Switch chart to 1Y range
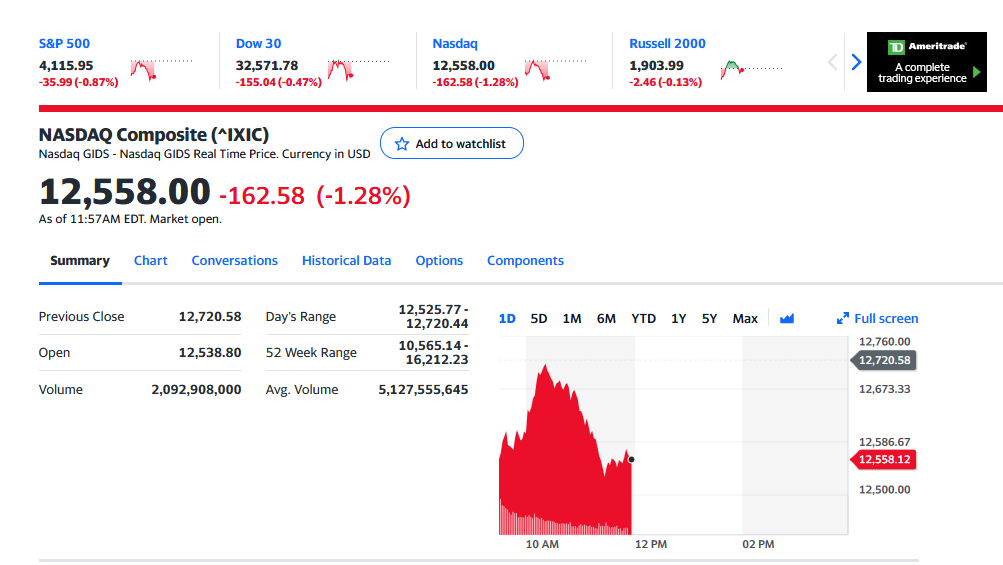The width and height of the screenshot is (1003, 565). point(679,319)
